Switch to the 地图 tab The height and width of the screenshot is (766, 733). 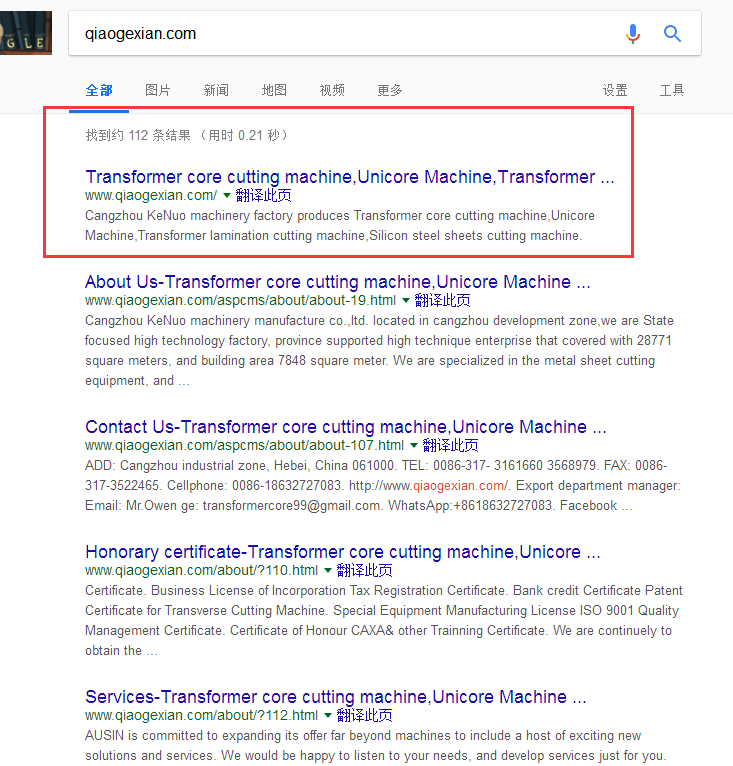(274, 90)
